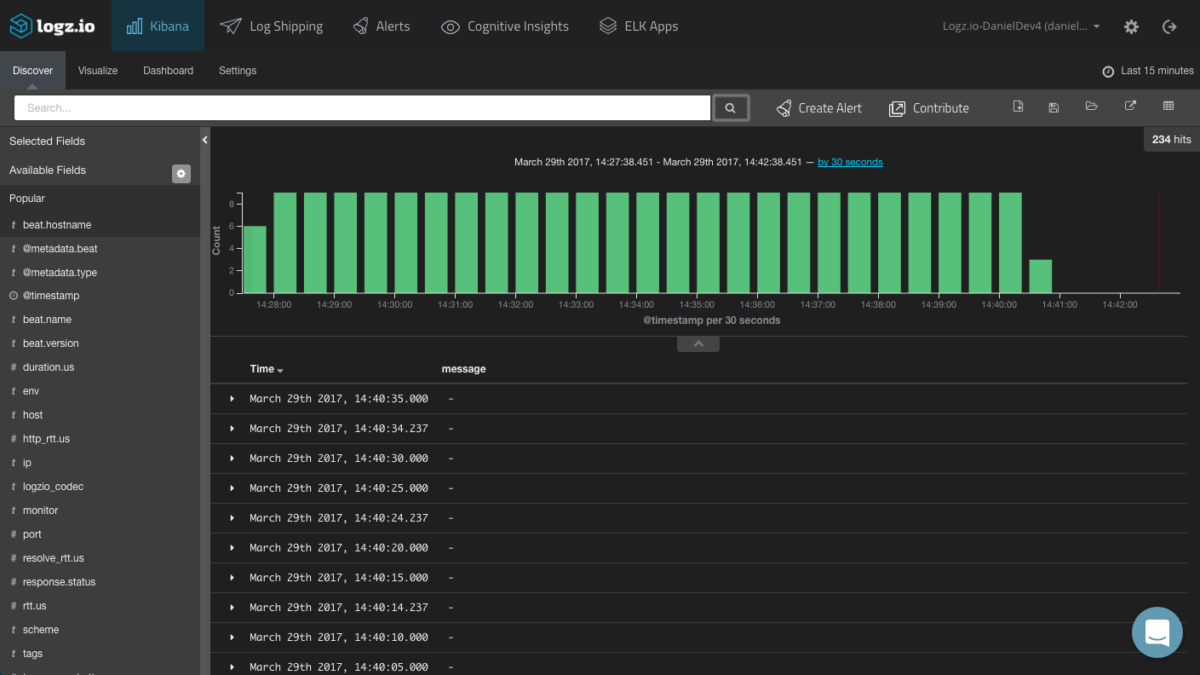Open the Alerts menu
This screenshot has height=675, width=1200.
tap(382, 27)
